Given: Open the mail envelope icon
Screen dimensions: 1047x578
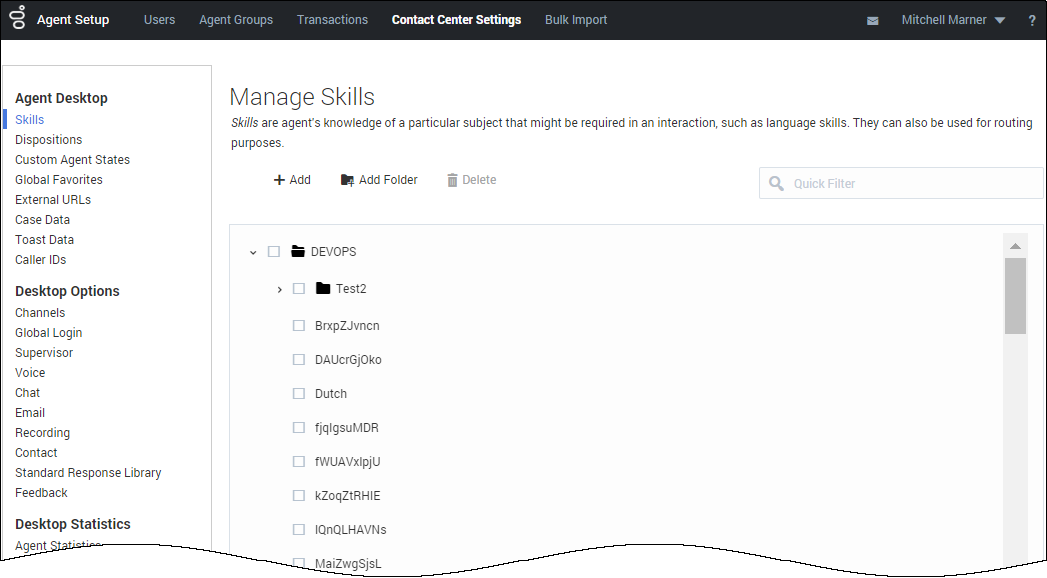Looking at the screenshot, I should click(x=873, y=21).
